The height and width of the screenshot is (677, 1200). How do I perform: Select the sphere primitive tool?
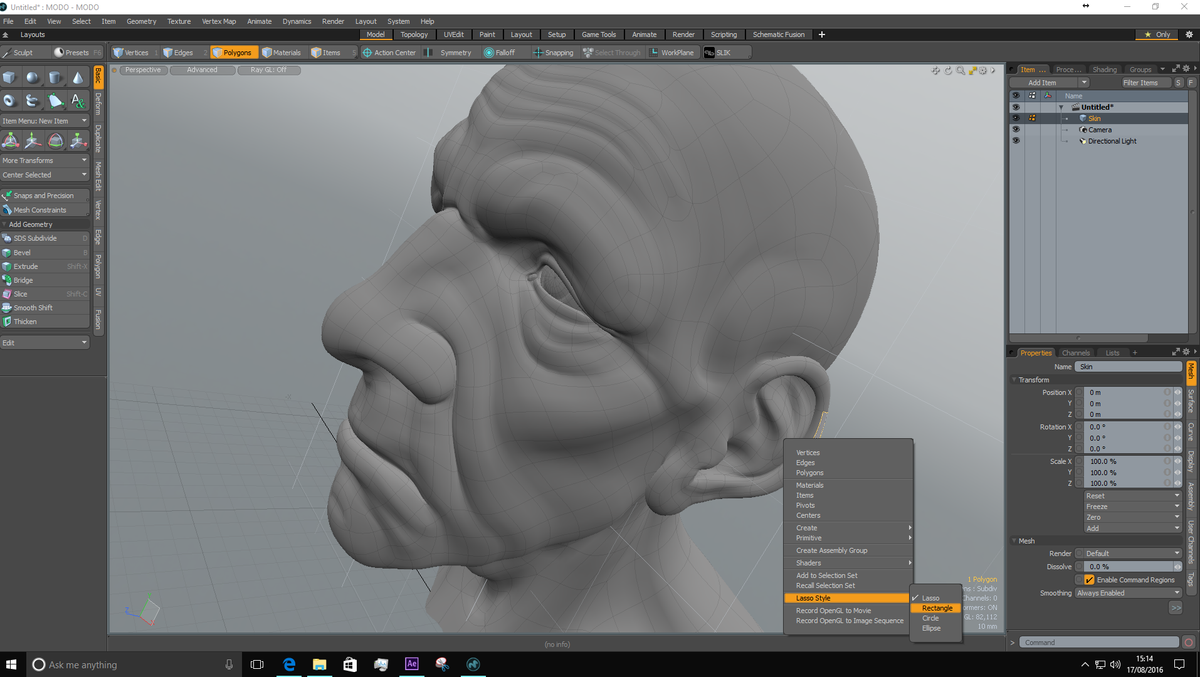tap(31, 77)
